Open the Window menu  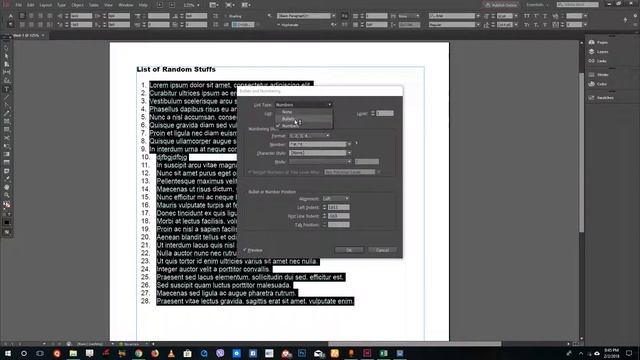click(x=126, y=5)
